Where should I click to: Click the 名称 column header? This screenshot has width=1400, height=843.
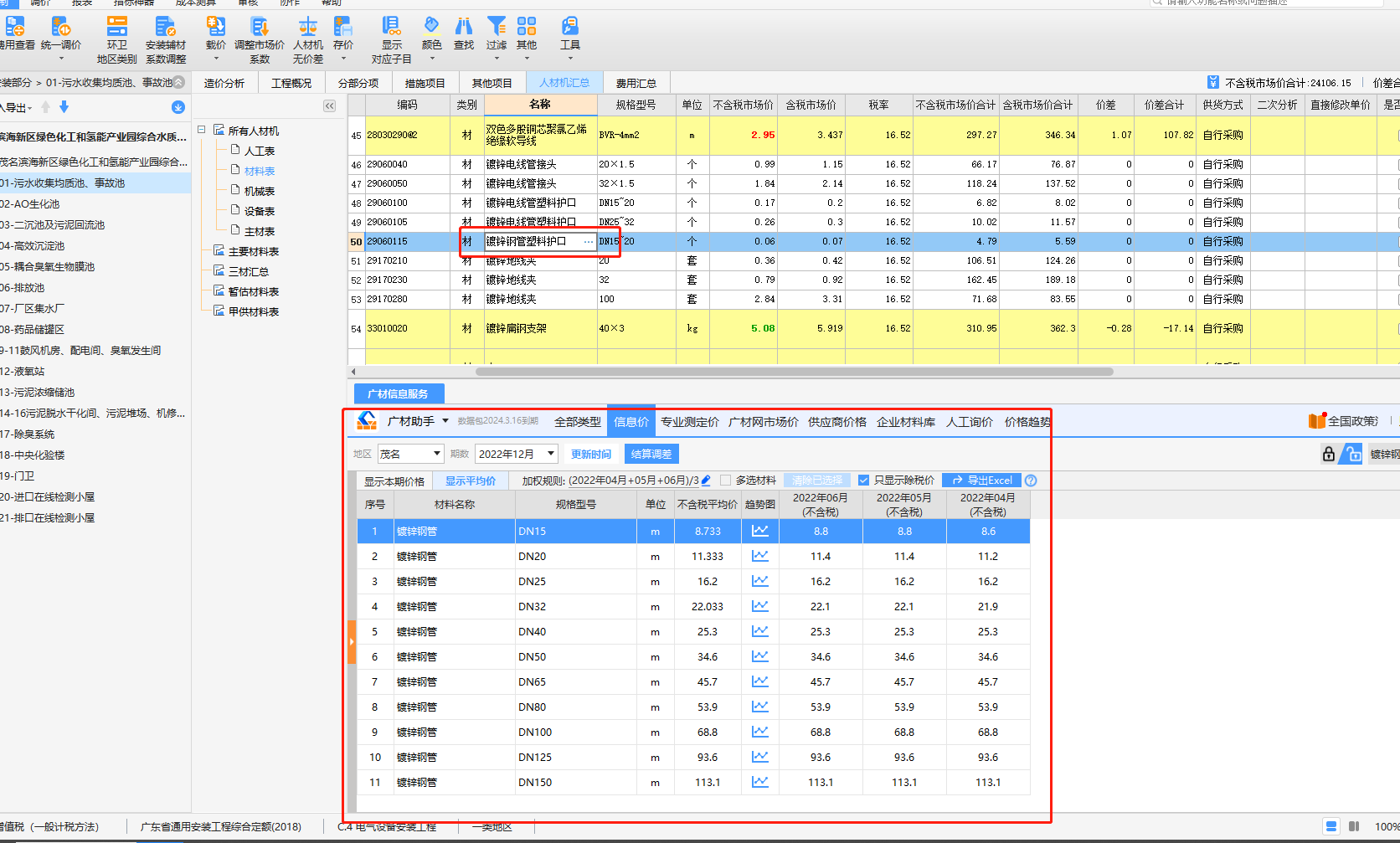click(540, 105)
